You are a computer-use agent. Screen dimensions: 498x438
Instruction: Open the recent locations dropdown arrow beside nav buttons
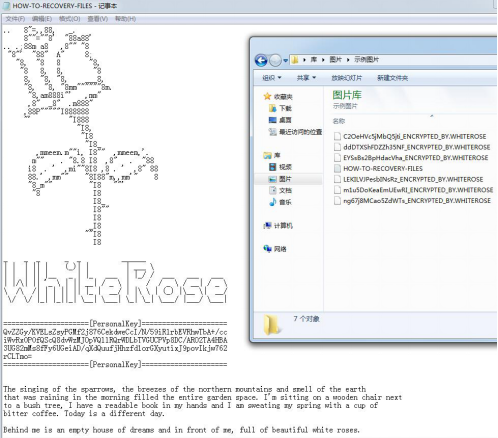(285, 61)
